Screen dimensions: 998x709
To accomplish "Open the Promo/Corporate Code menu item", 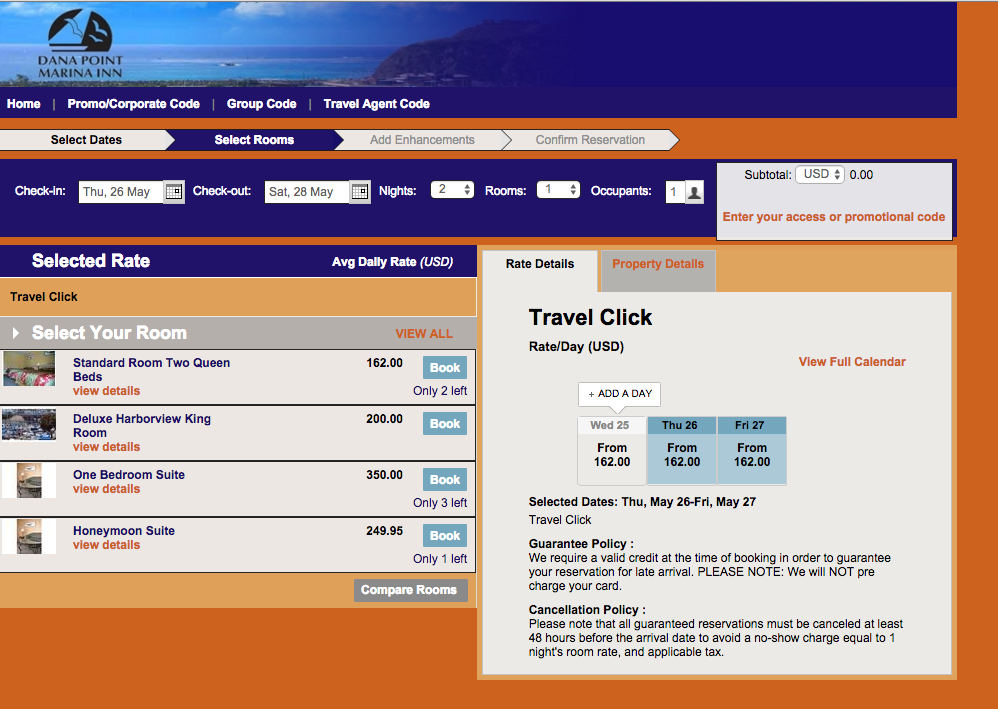I will (x=133, y=104).
